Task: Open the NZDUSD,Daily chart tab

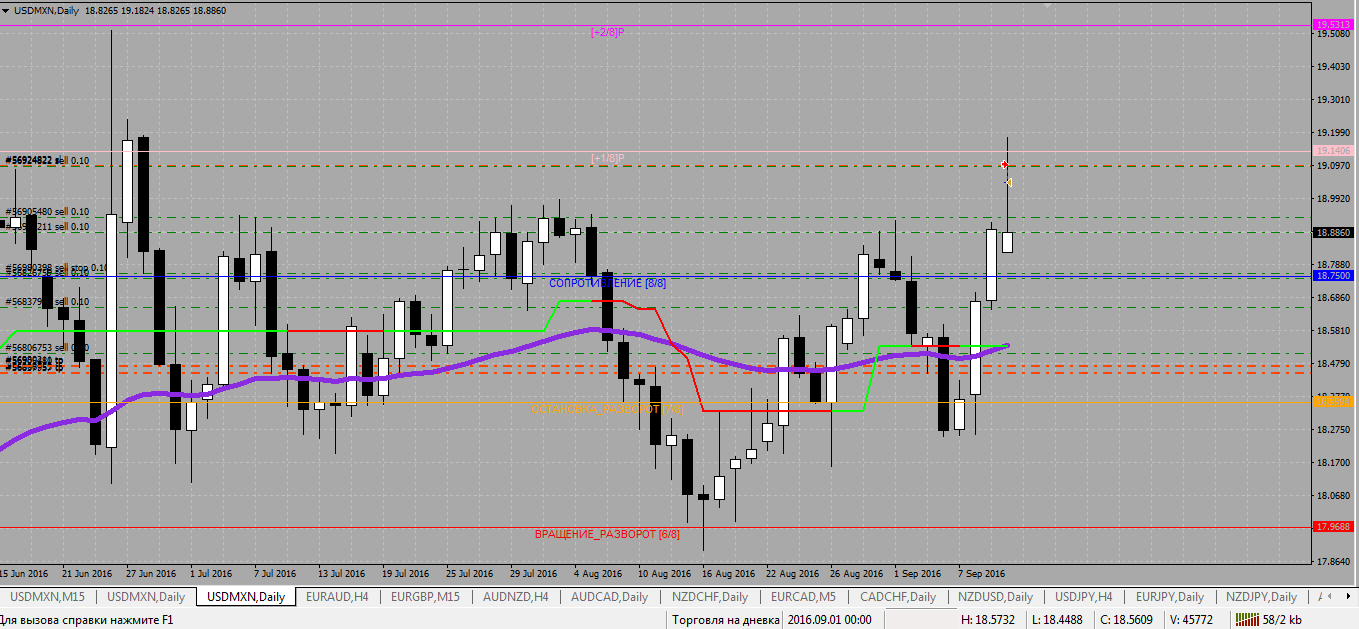Action: [x=995, y=597]
